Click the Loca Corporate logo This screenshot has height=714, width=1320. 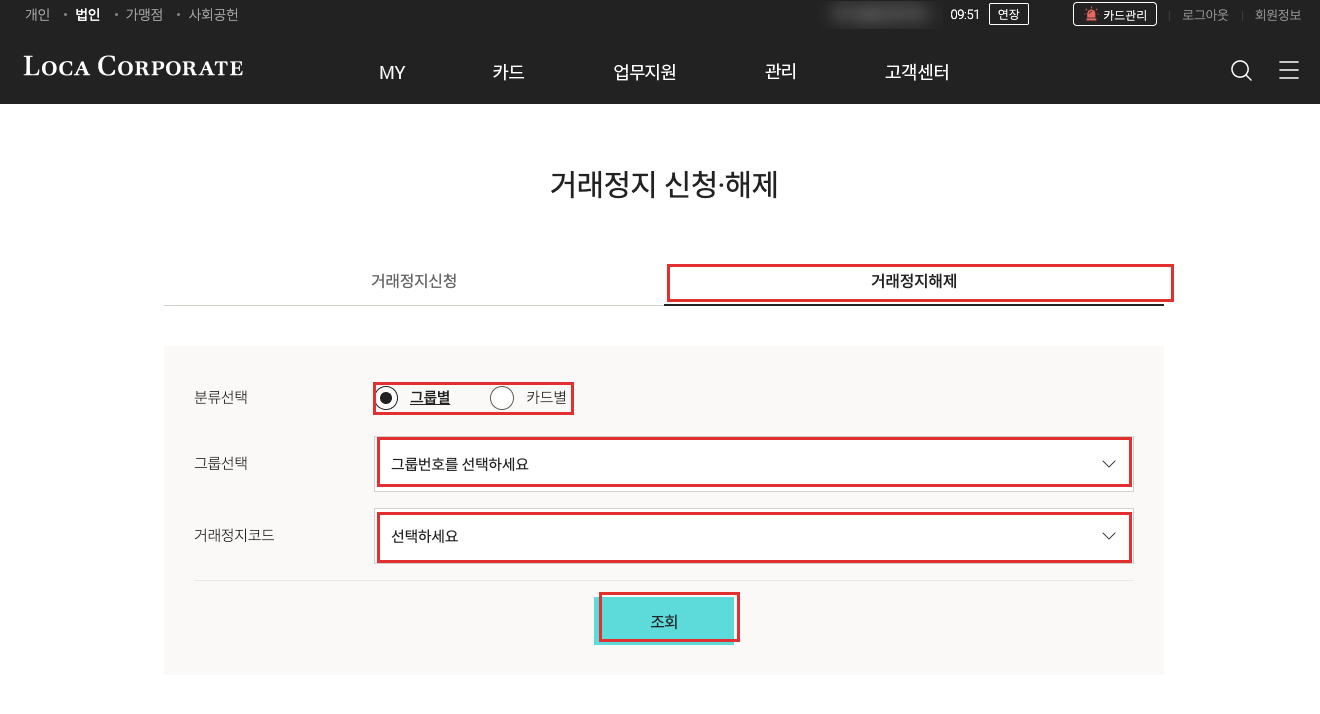pos(134,67)
